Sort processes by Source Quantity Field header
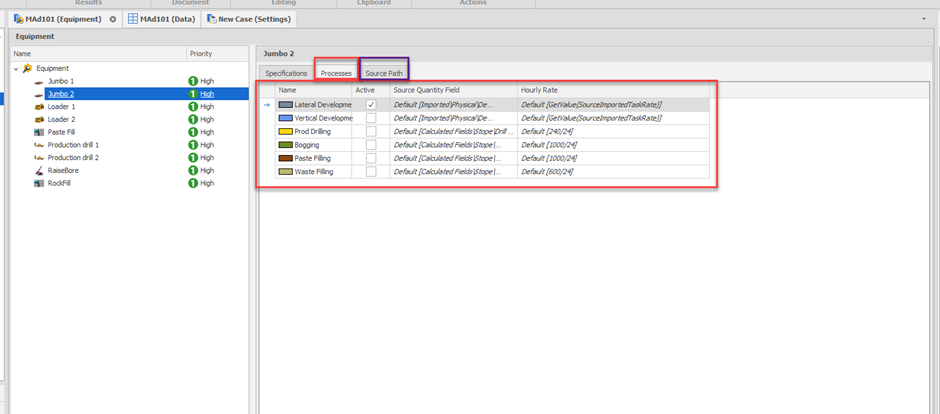The image size is (940, 414). coord(450,90)
